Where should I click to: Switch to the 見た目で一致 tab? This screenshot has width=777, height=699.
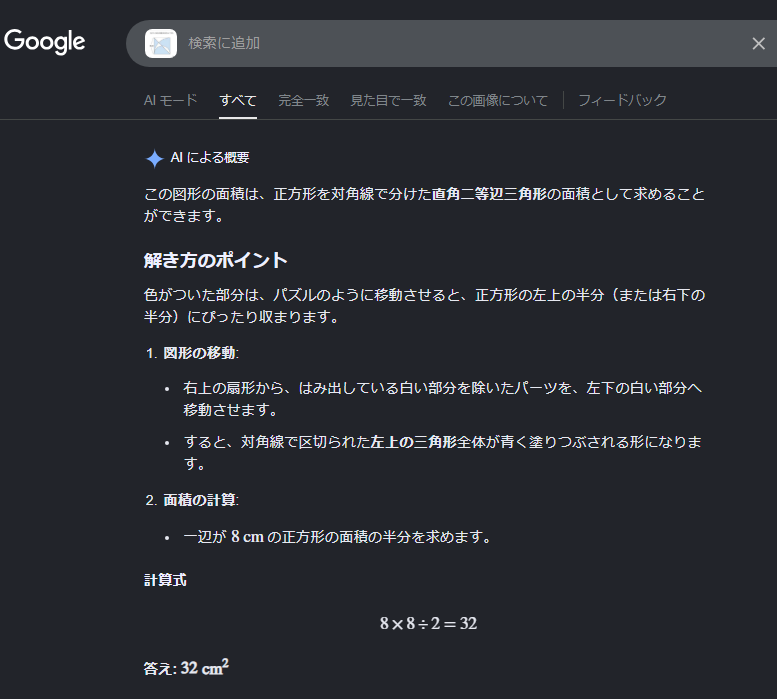(x=388, y=100)
